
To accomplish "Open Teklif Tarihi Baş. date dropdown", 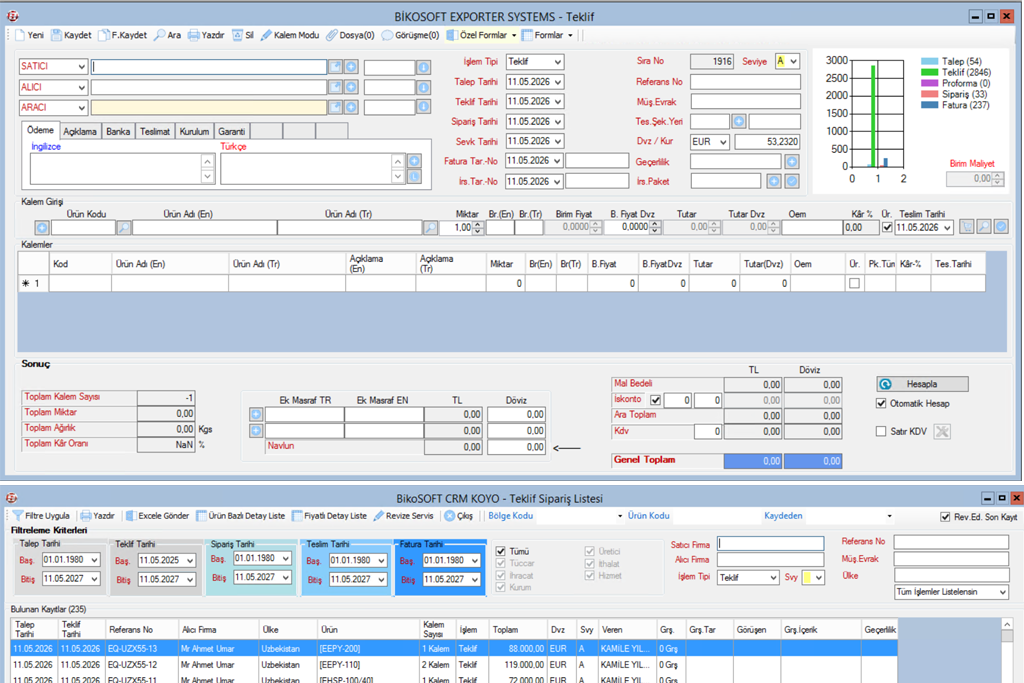I will (189, 560).
